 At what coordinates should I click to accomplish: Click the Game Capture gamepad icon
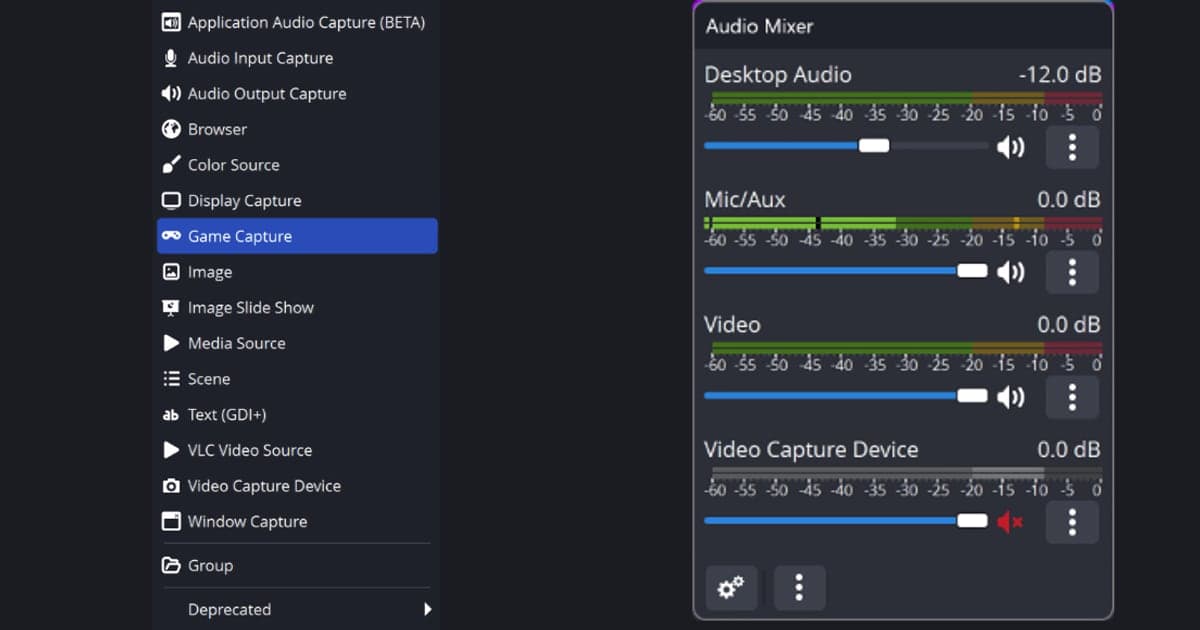coord(171,236)
